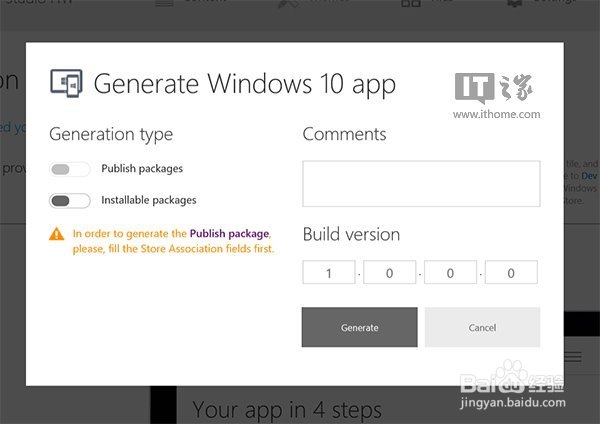Screen dimensions: 600x424
Task: Click the Your app in 4 steps heading
Action: pos(287,410)
